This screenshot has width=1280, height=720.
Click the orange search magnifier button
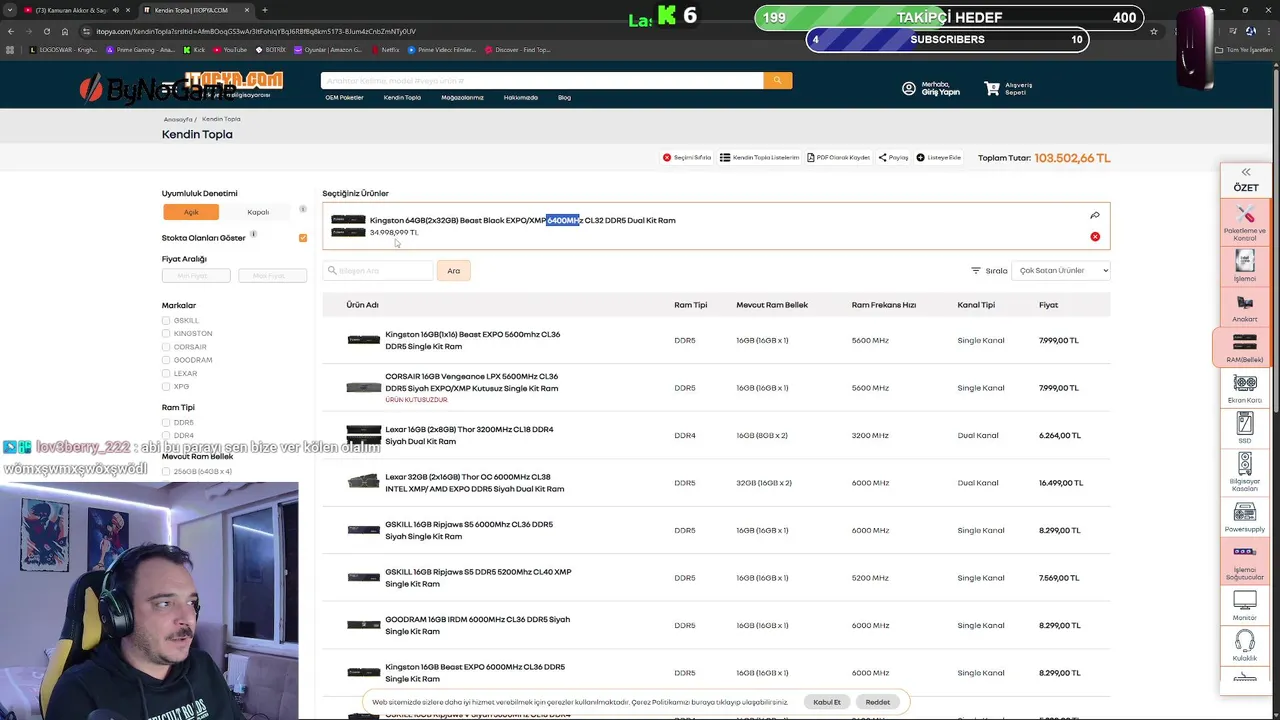point(777,80)
